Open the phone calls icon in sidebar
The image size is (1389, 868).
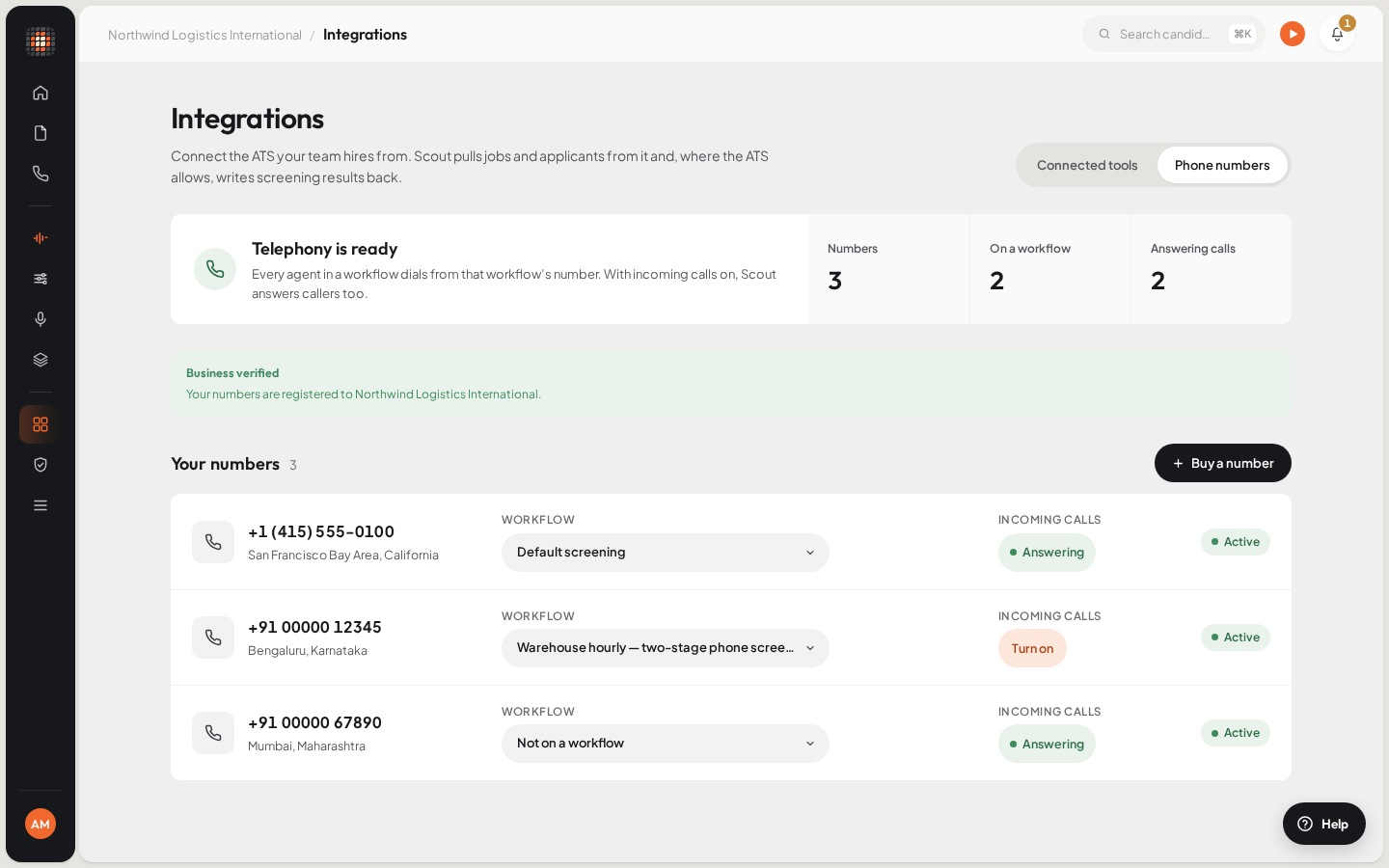coord(41,174)
